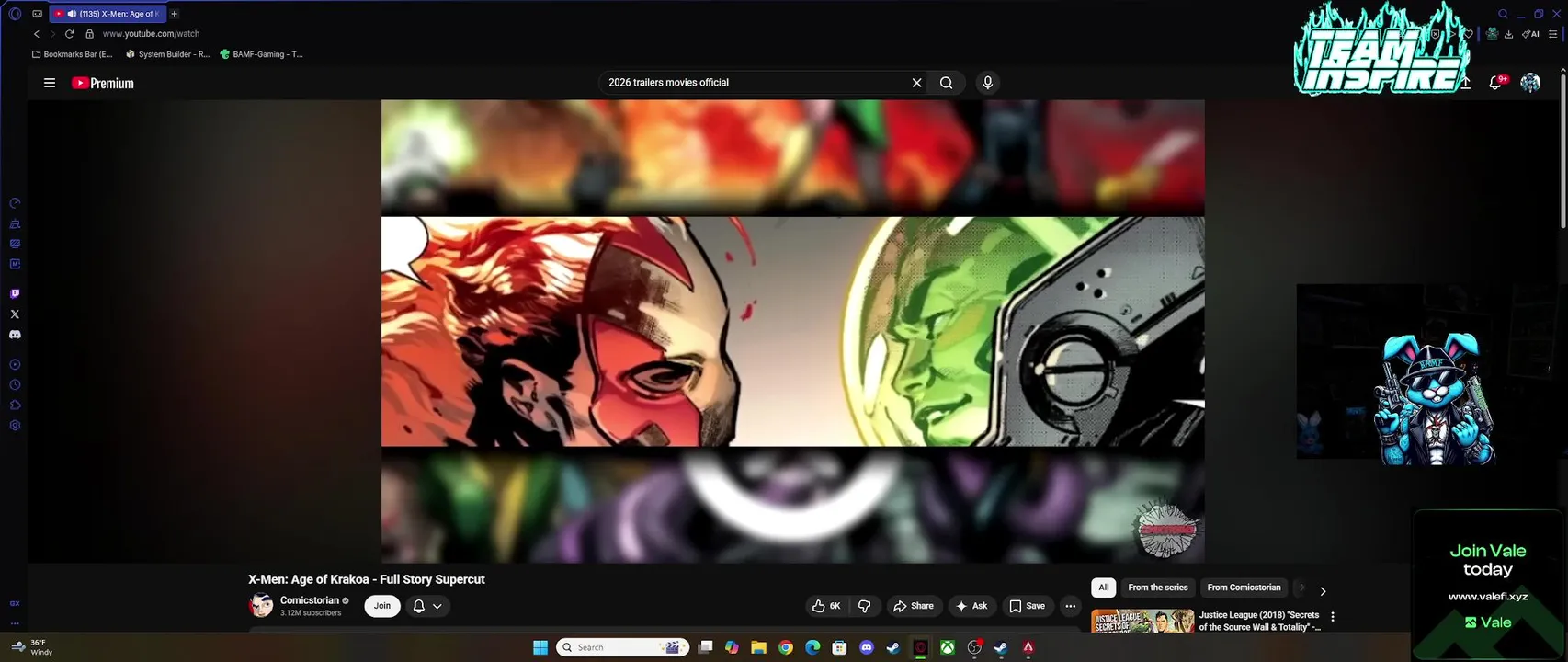
Task: Open Opera GX main menu logo
Action: [x=15, y=14]
